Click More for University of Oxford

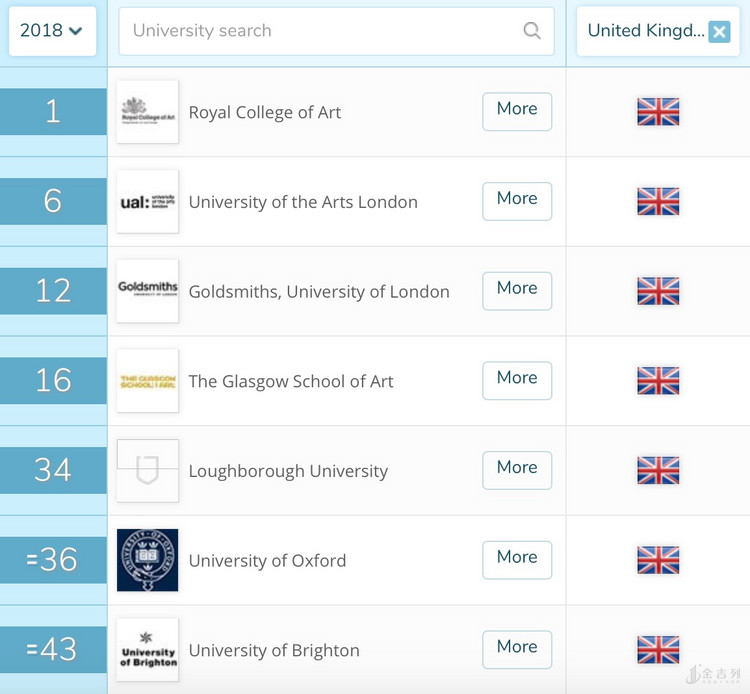point(517,560)
